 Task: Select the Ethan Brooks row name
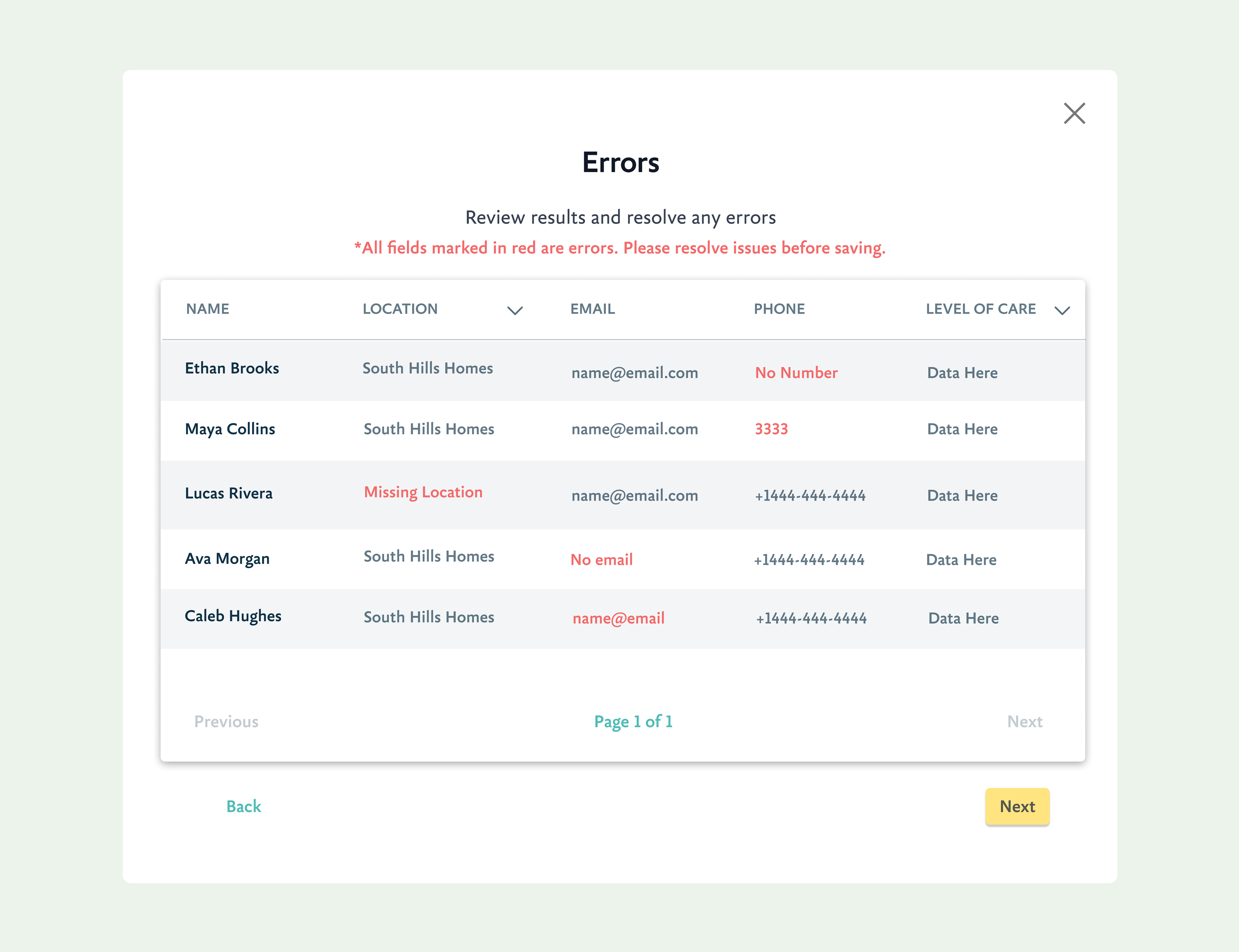point(232,368)
